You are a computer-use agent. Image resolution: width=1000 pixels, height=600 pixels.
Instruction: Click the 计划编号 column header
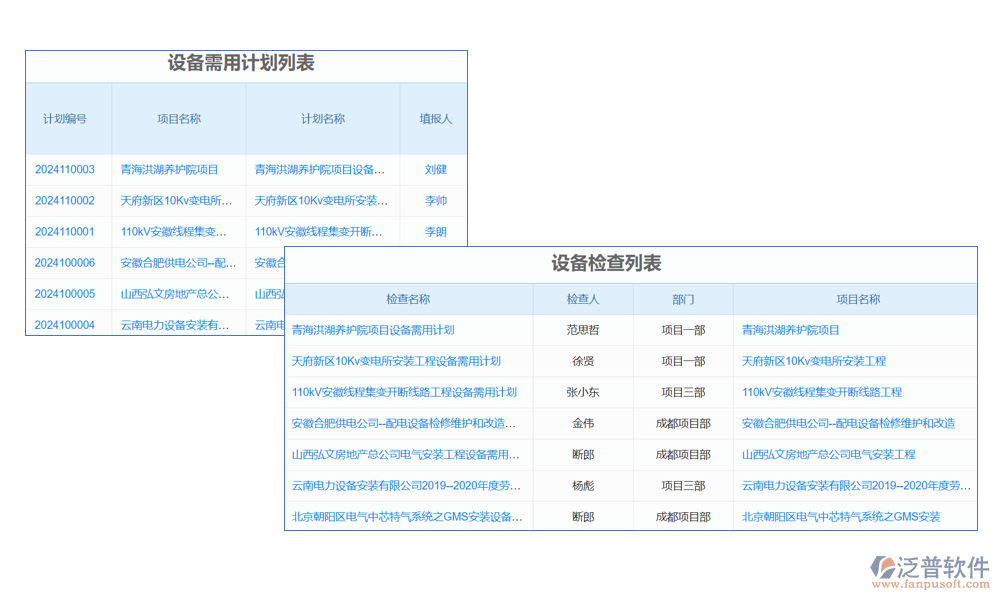65,118
